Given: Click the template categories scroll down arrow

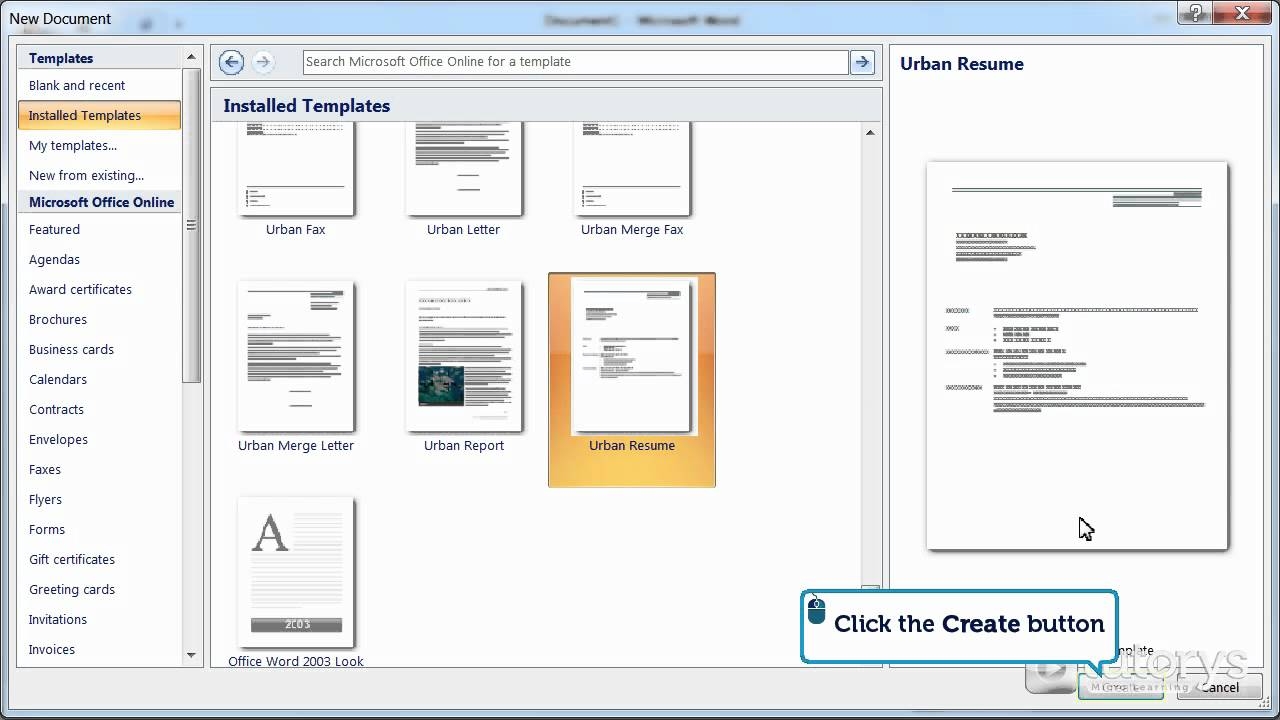Looking at the screenshot, I should [x=191, y=655].
